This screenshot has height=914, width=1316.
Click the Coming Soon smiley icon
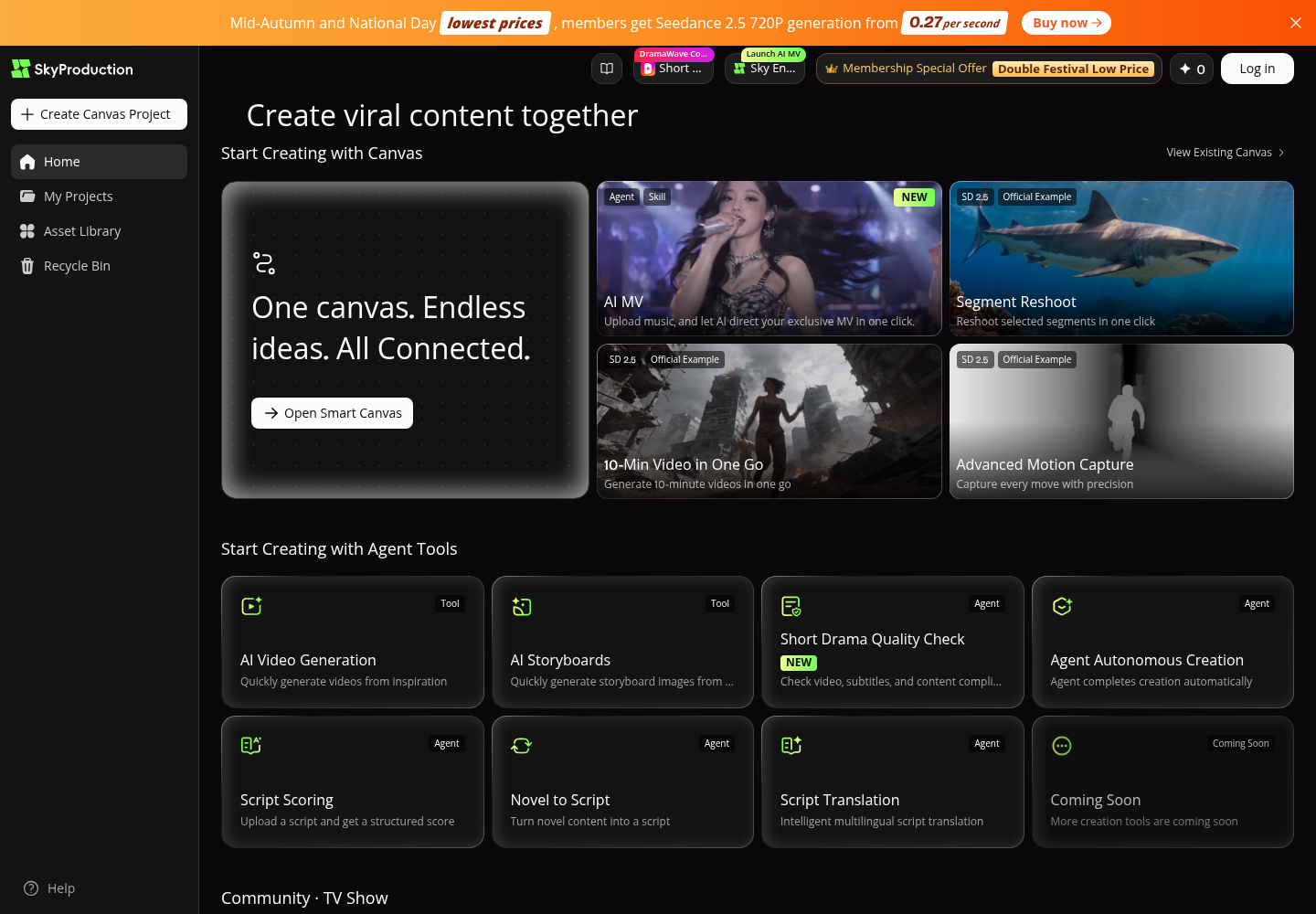1062,746
